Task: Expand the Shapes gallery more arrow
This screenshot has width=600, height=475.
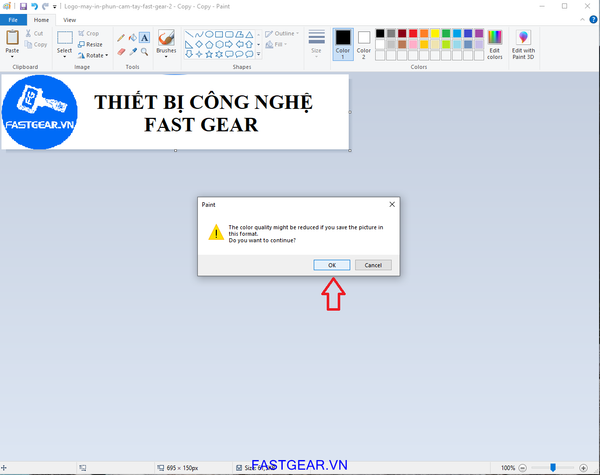Action: coord(259,54)
